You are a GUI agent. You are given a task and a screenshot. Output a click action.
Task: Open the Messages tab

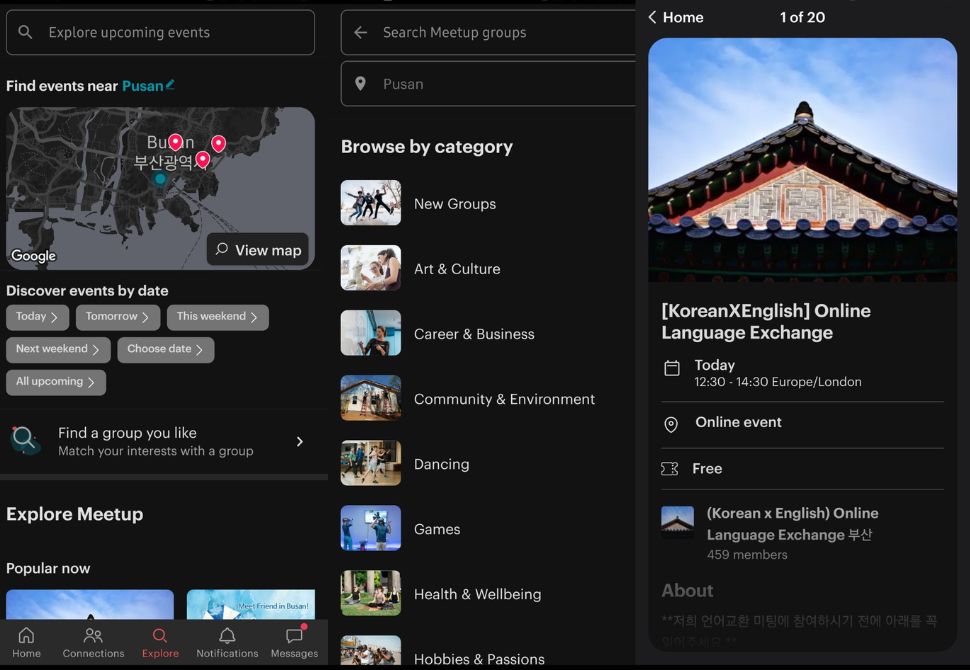pyautogui.click(x=294, y=643)
